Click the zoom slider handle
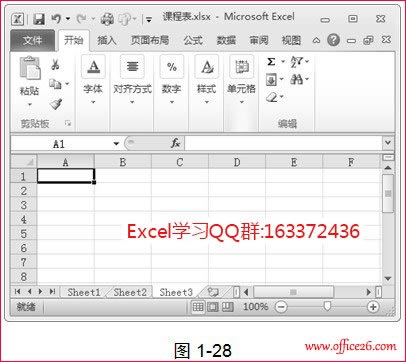The image size is (406, 362). (x=327, y=306)
